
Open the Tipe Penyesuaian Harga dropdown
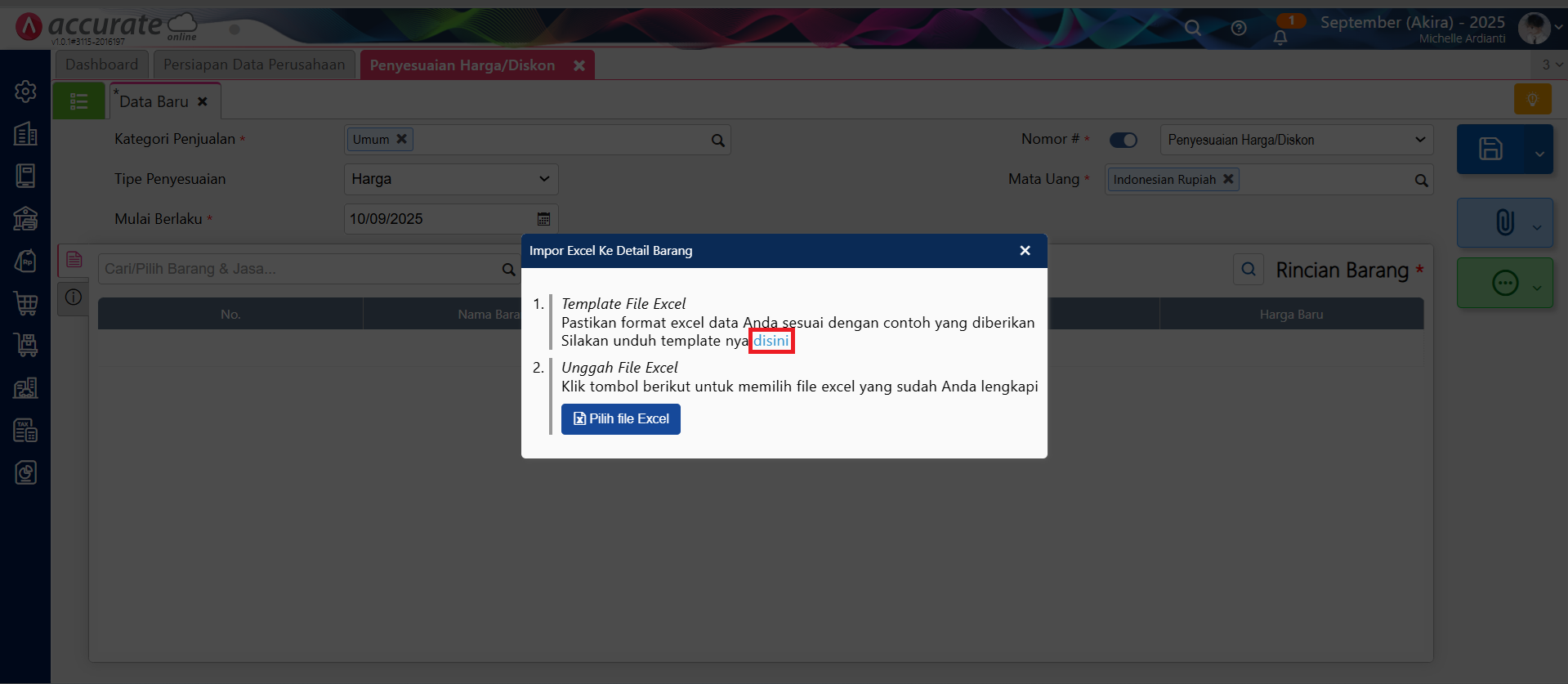pyautogui.click(x=450, y=179)
